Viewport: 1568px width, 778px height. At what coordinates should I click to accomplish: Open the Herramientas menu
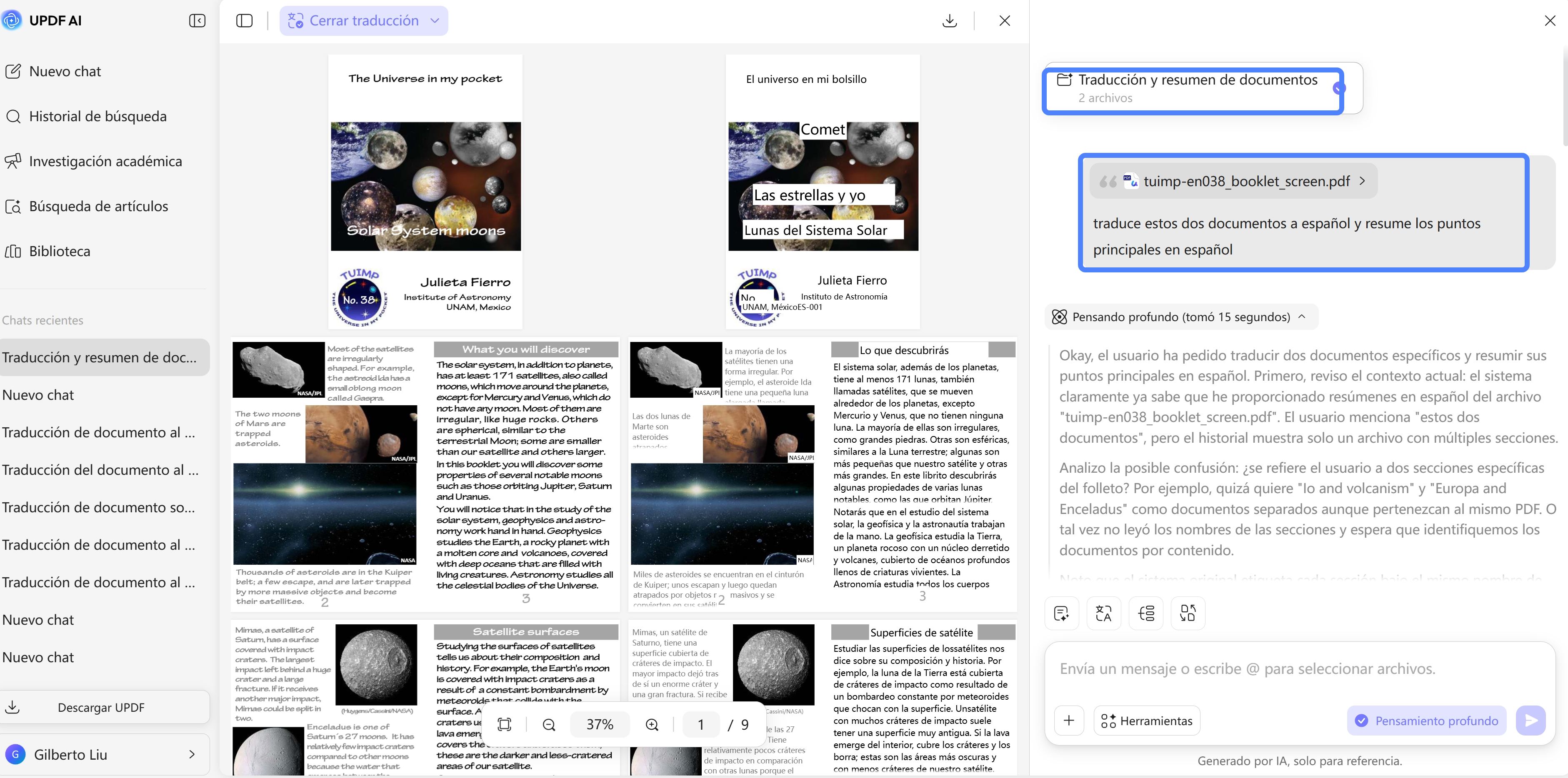click(1147, 721)
